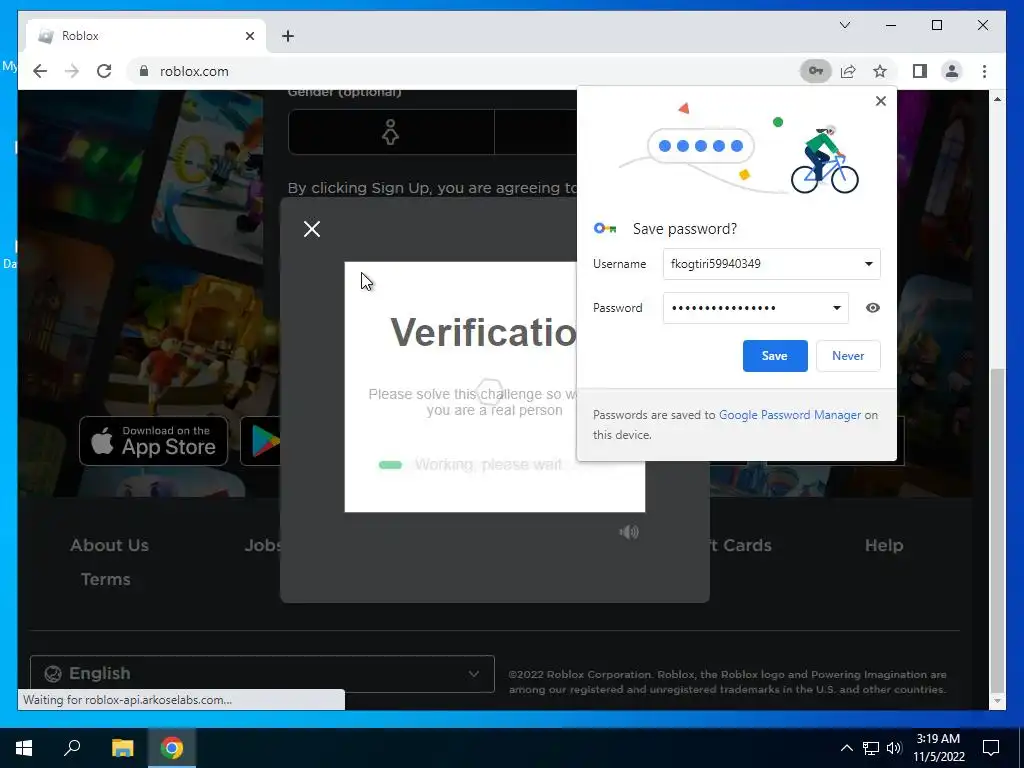Open Chrome's three-dot menu
This screenshot has width=1024, height=768.
tap(984, 71)
